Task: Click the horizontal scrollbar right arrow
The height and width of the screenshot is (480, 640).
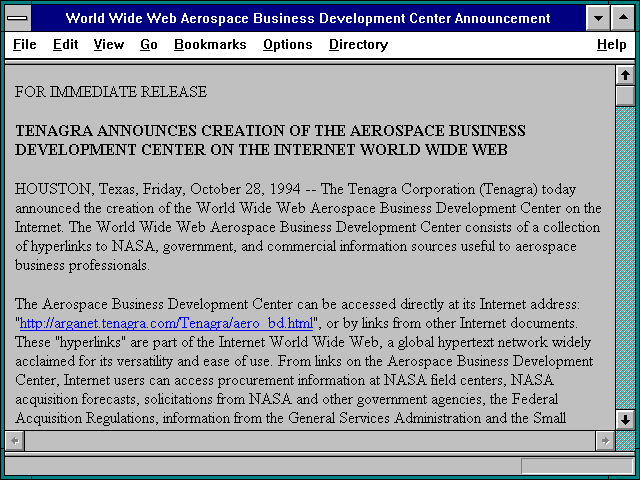Action: click(x=605, y=441)
